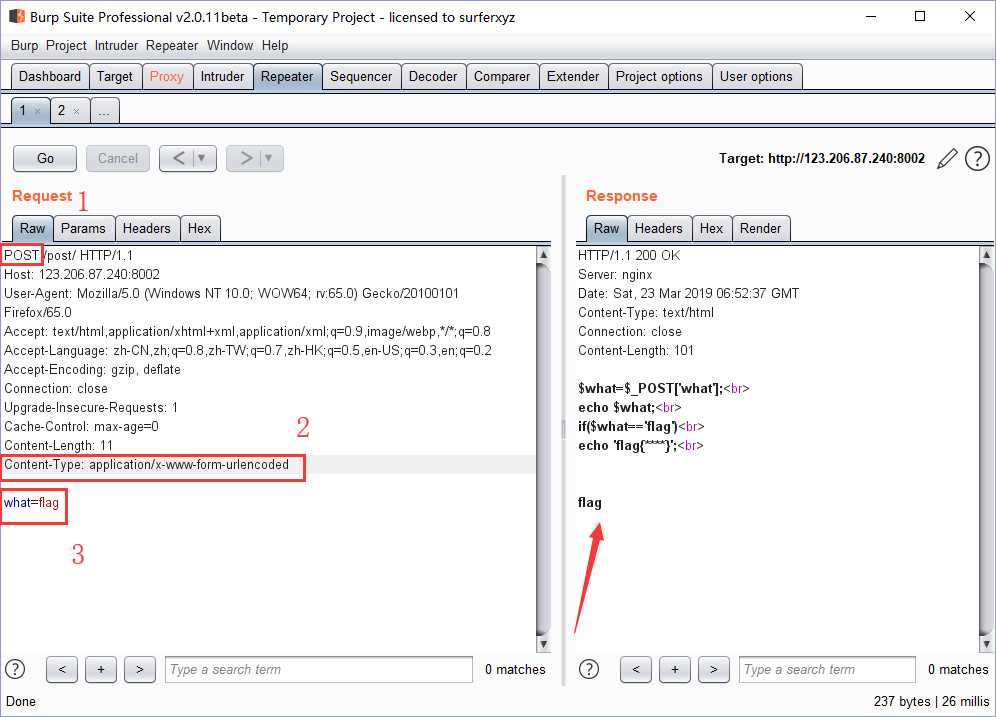The image size is (996, 717).
Task: Click the HTTP/1.1 200 OK response line
Action: pos(629,255)
